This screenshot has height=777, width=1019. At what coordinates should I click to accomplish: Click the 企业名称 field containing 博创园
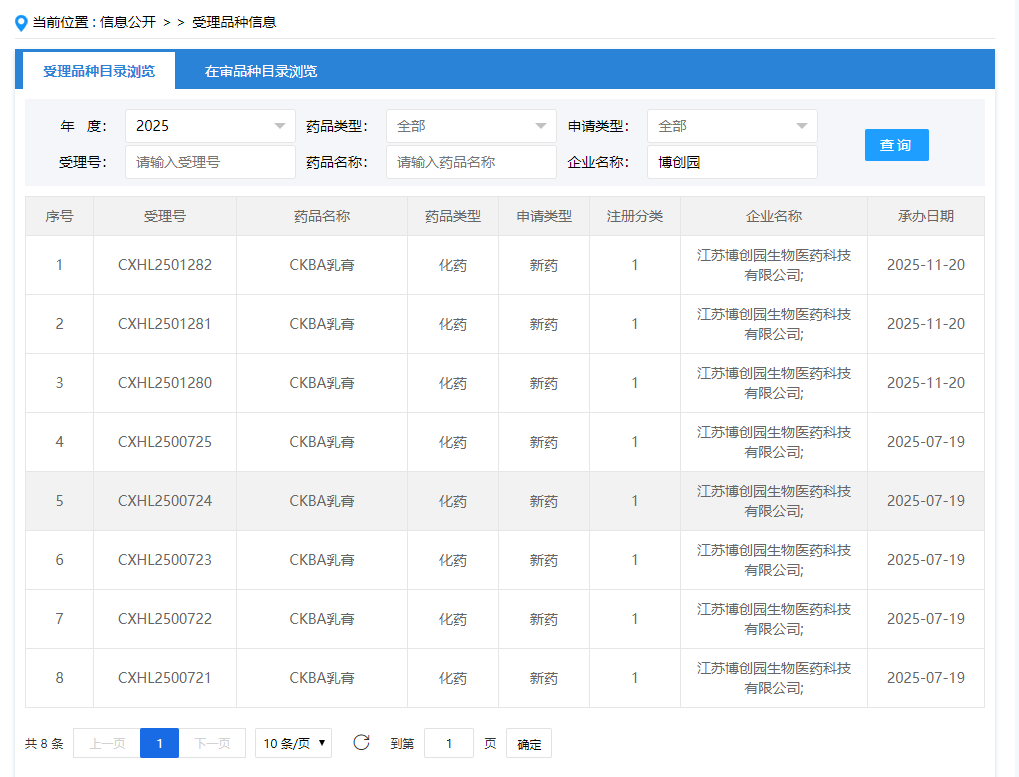(x=732, y=162)
